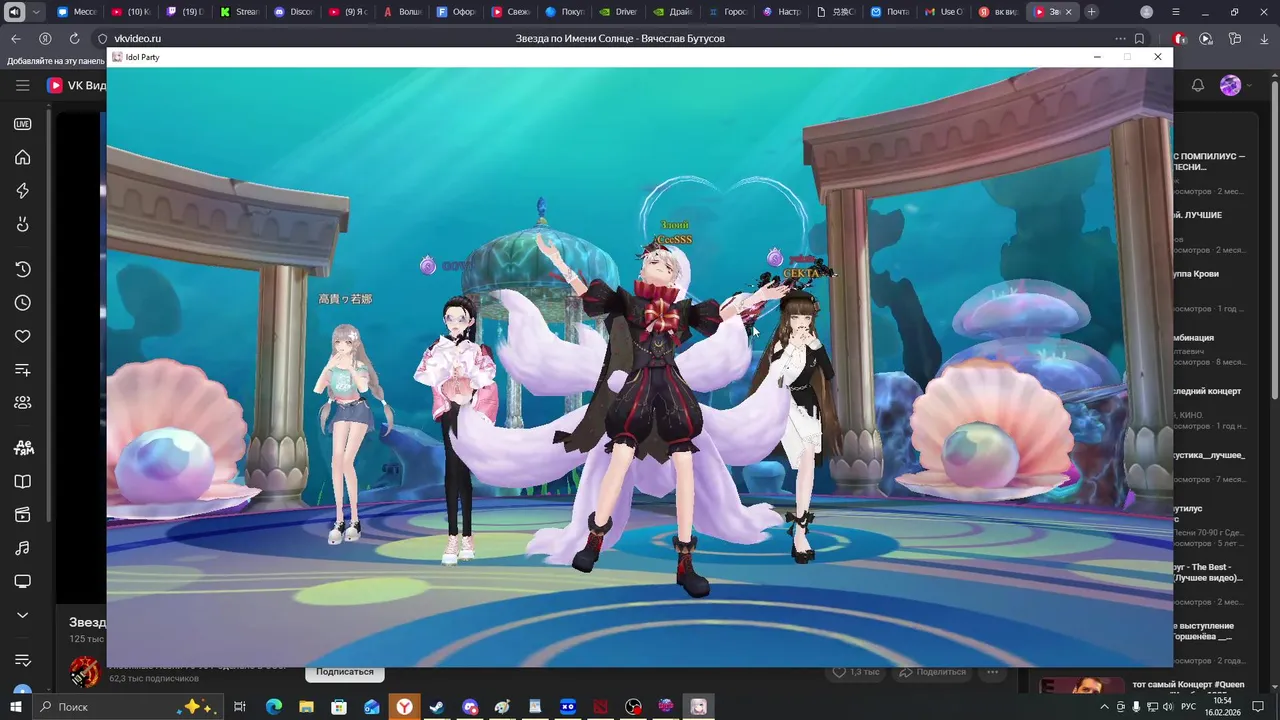Open the volume control in system tray
Viewport: 1280px width, 720px height.
click(x=1168, y=707)
